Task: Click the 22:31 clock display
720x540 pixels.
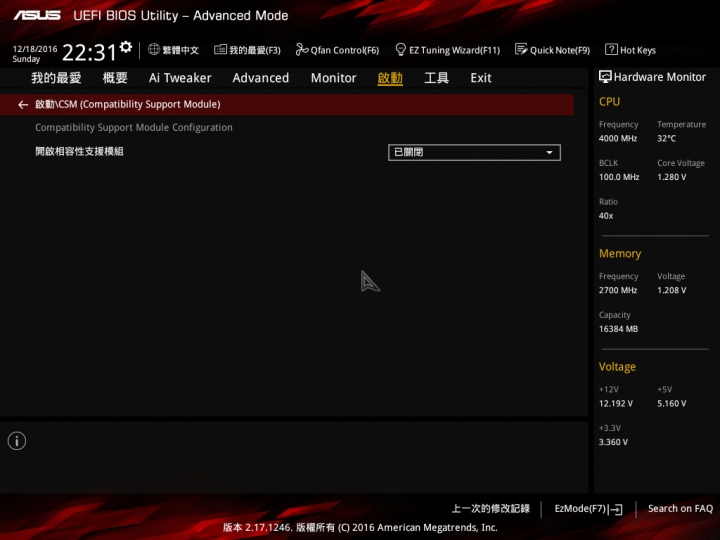Action: 89,52
